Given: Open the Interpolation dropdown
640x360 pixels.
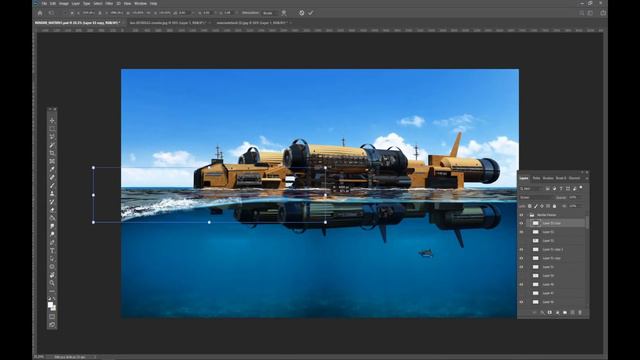Looking at the screenshot, I should [x=269, y=13].
